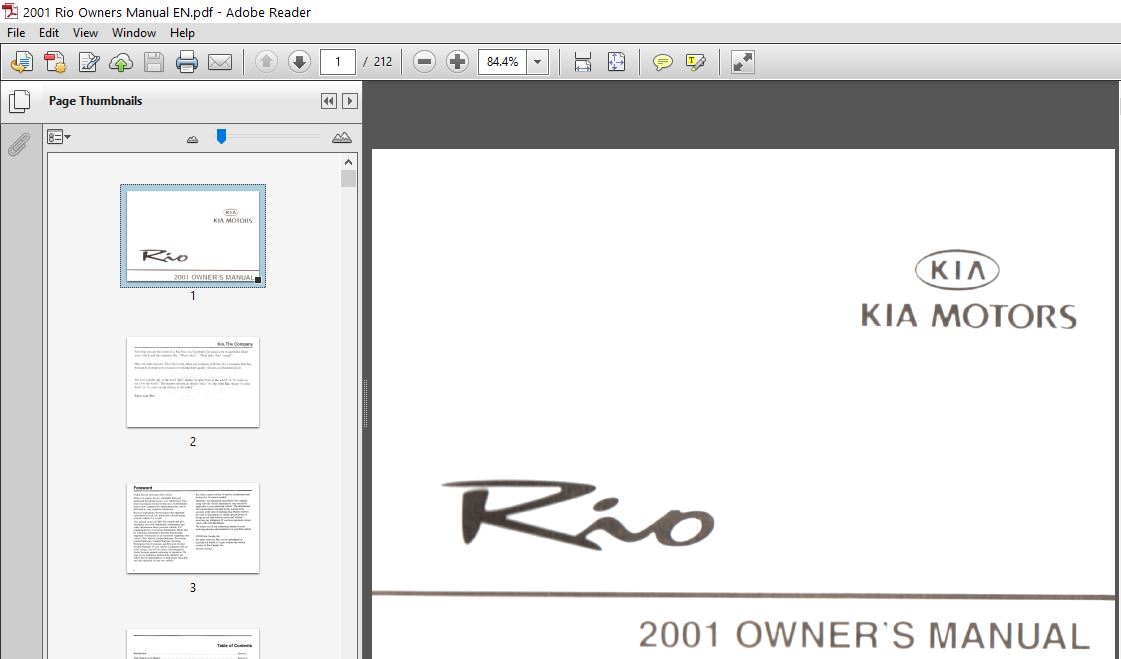Select page 3 thumbnail
The height and width of the screenshot is (659, 1121).
(x=193, y=528)
